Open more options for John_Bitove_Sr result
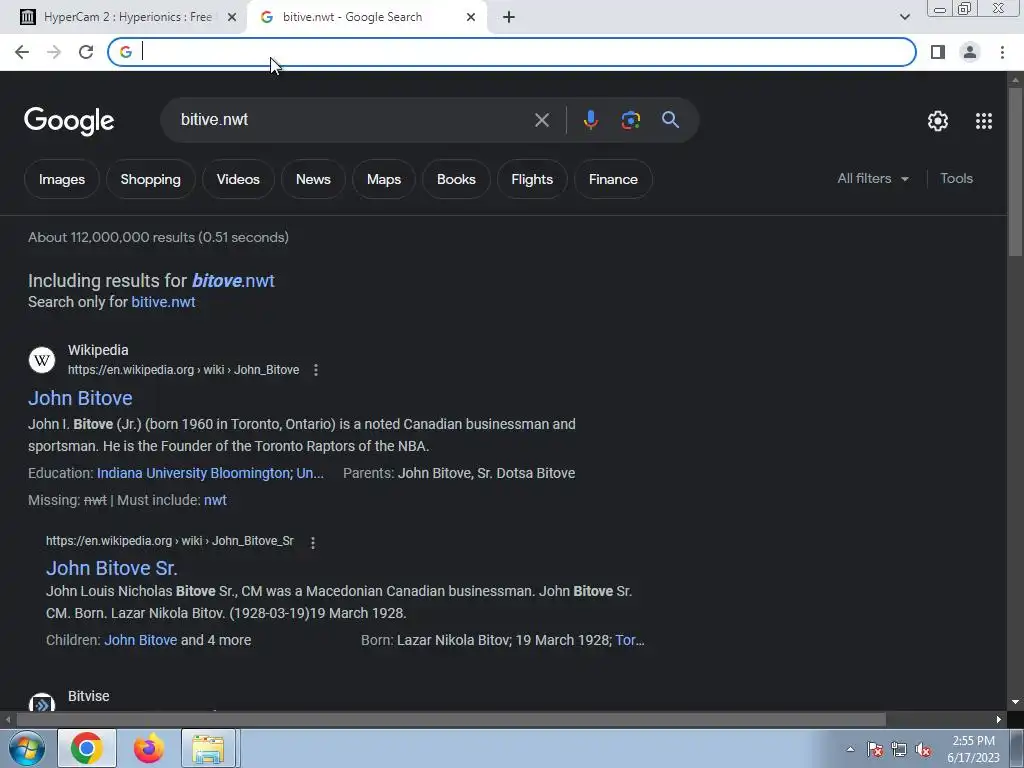 313,543
